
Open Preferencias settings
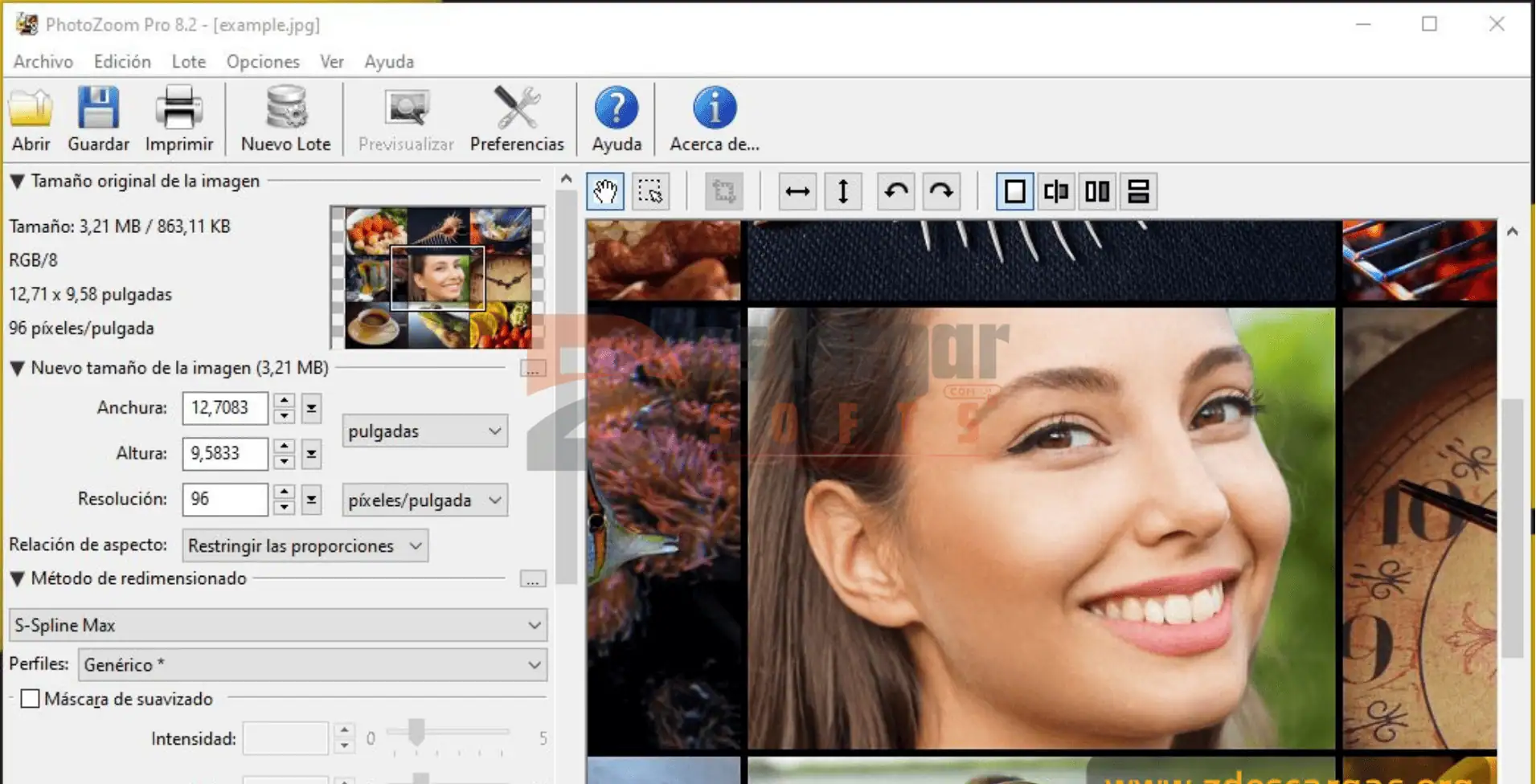pos(517,119)
